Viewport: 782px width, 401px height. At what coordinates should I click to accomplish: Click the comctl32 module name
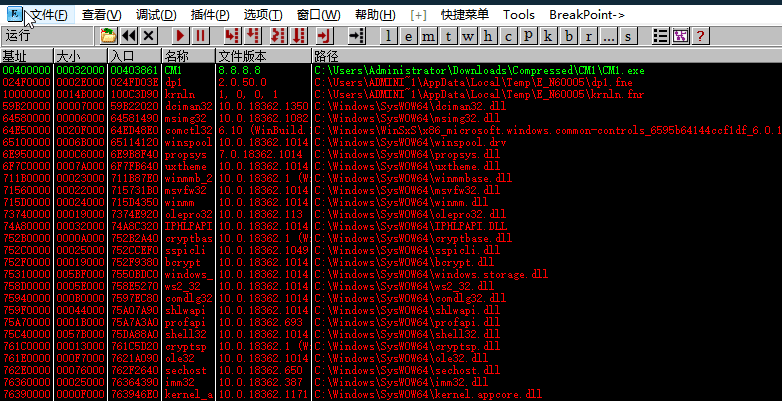[189, 130]
